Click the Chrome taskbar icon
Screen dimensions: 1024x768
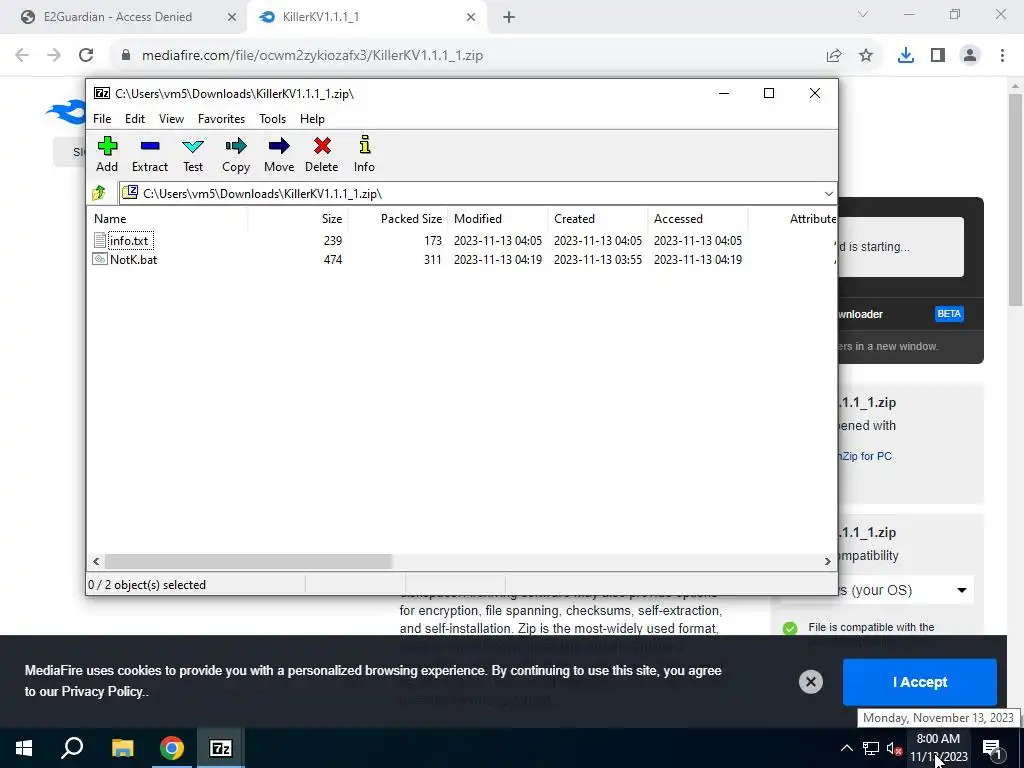point(172,748)
